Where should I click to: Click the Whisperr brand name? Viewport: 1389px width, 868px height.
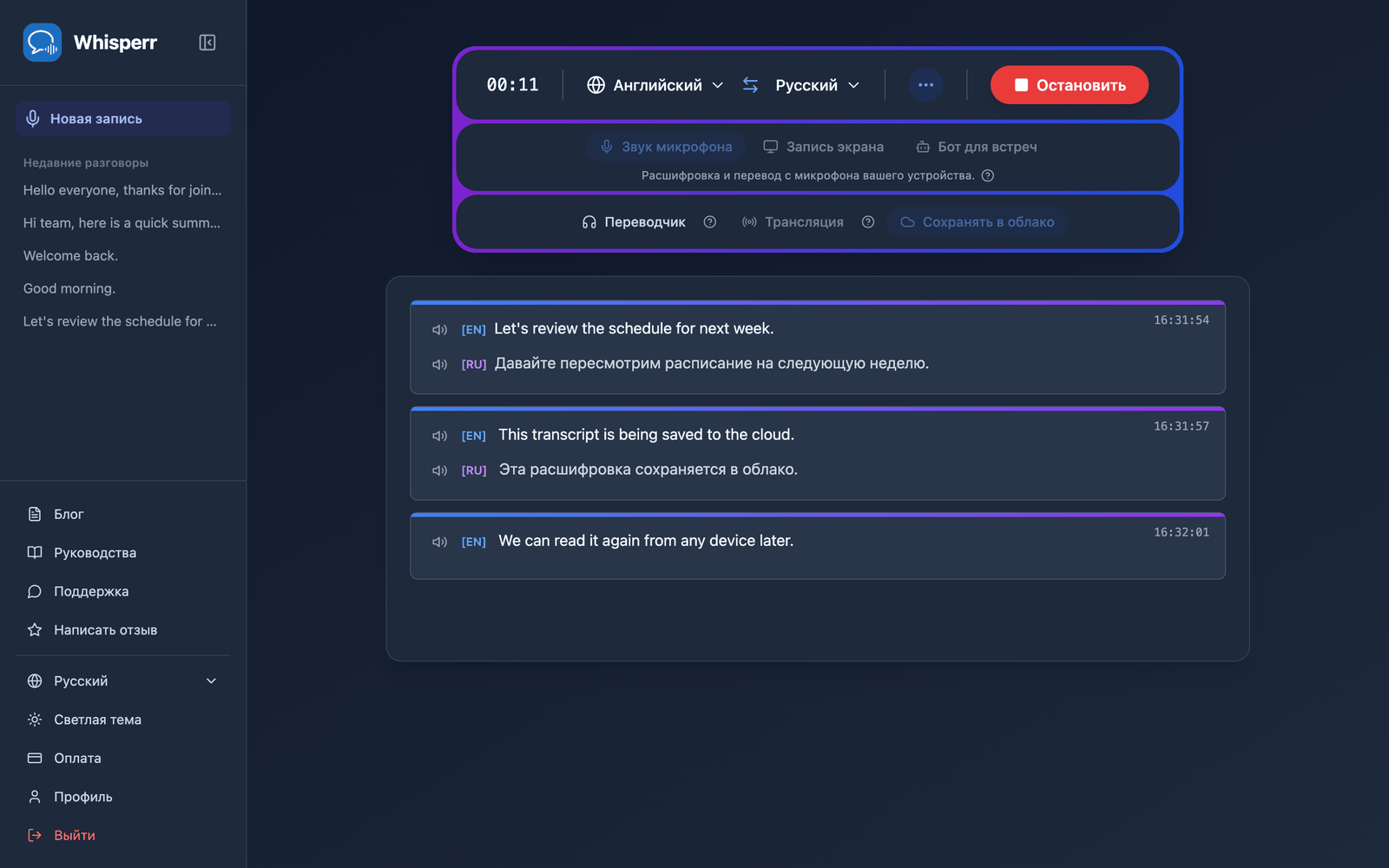[115, 43]
